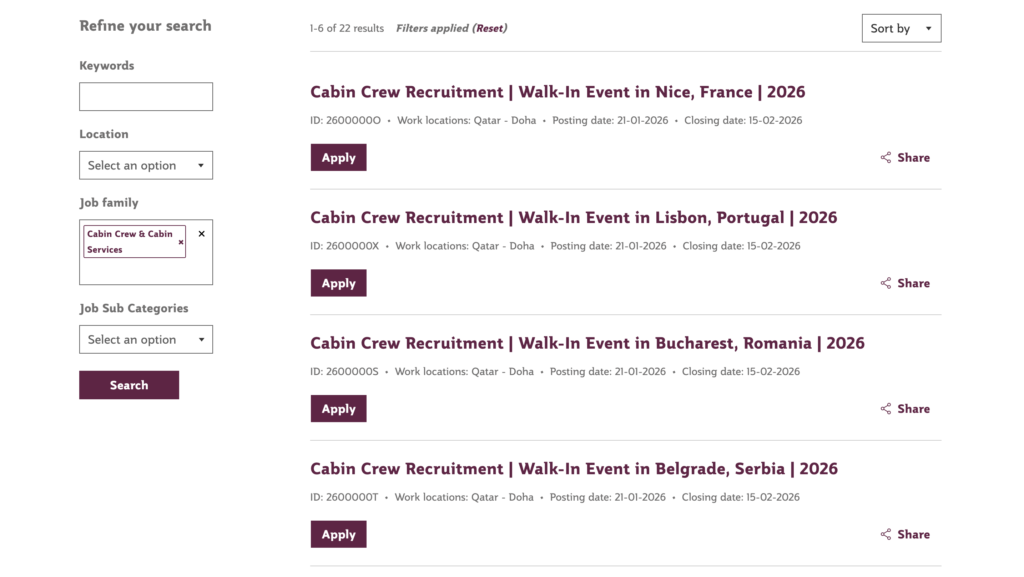Click the Share icon for the Lisbon, Portugal event
1024x577 pixels.
coord(886,283)
